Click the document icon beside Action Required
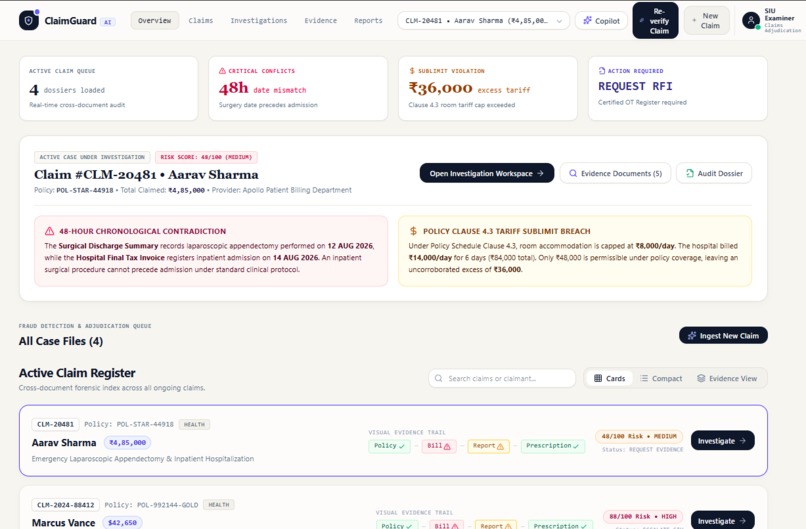Viewport: 806px width, 529px height. [x=601, y=71]
